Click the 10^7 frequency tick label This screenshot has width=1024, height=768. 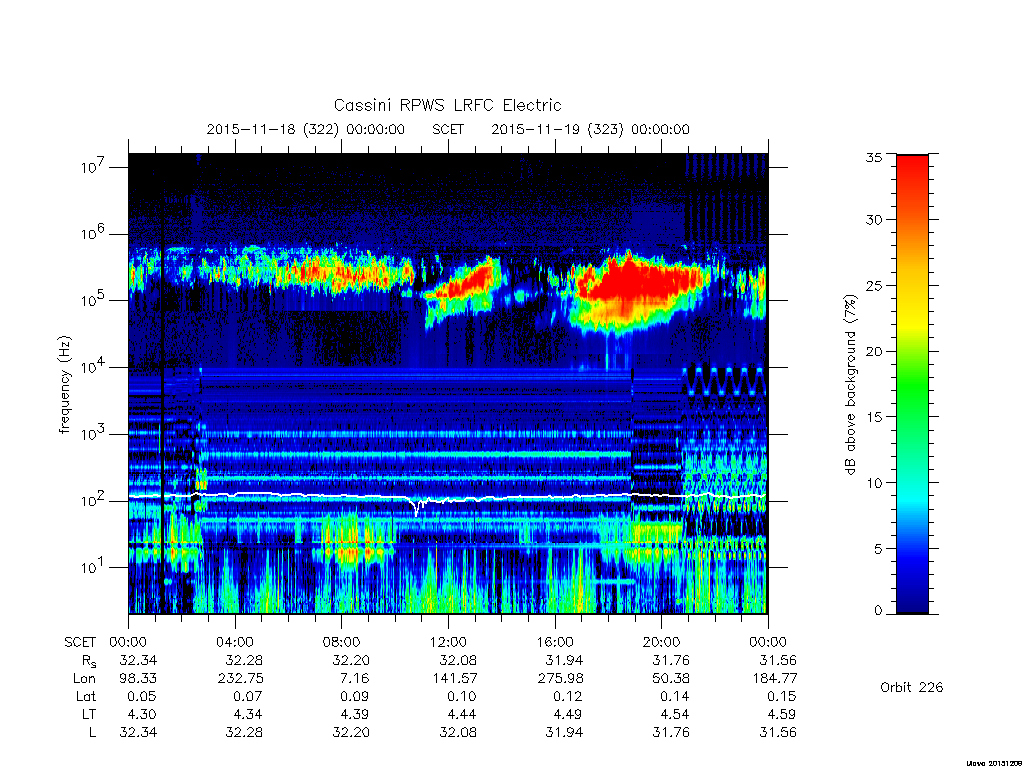tap(93, 167)
